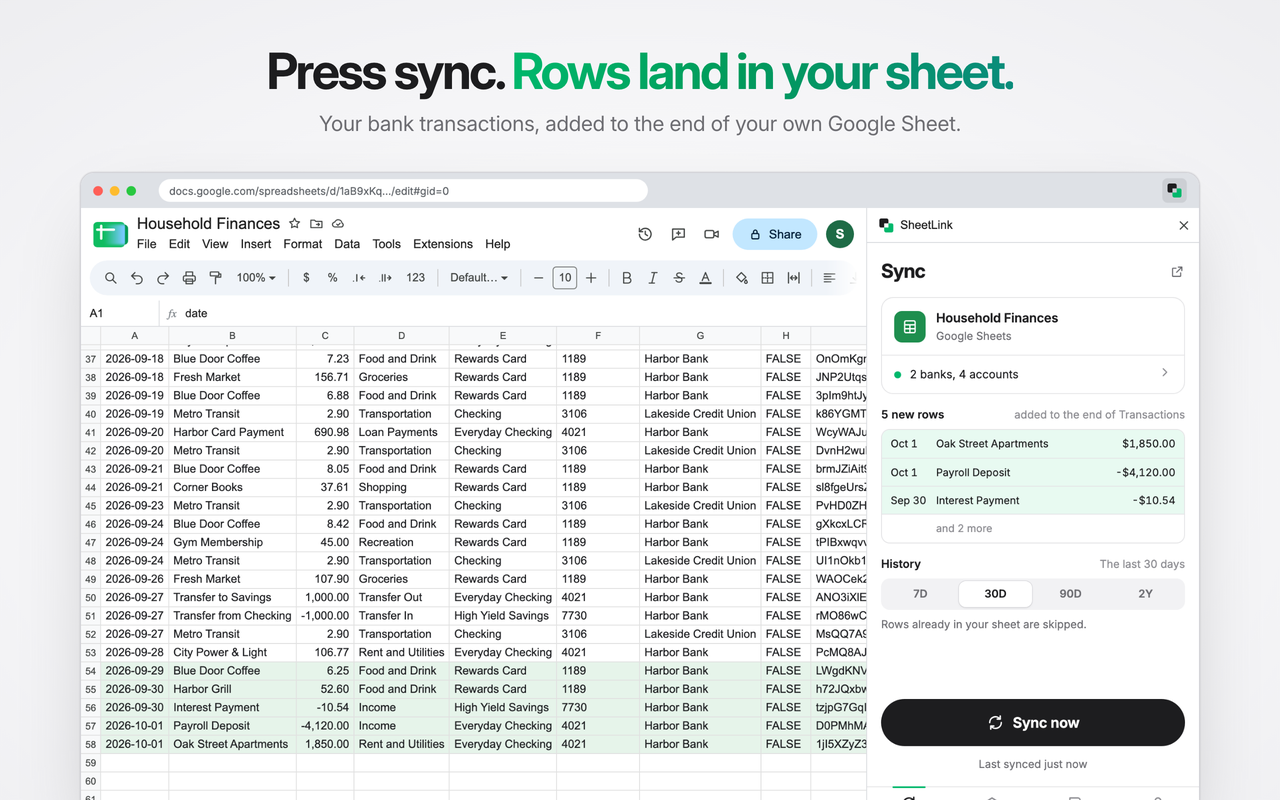The height and width of the screenshot is (800, 1280).
Task: Click the A1 name box
Action: 120,313
